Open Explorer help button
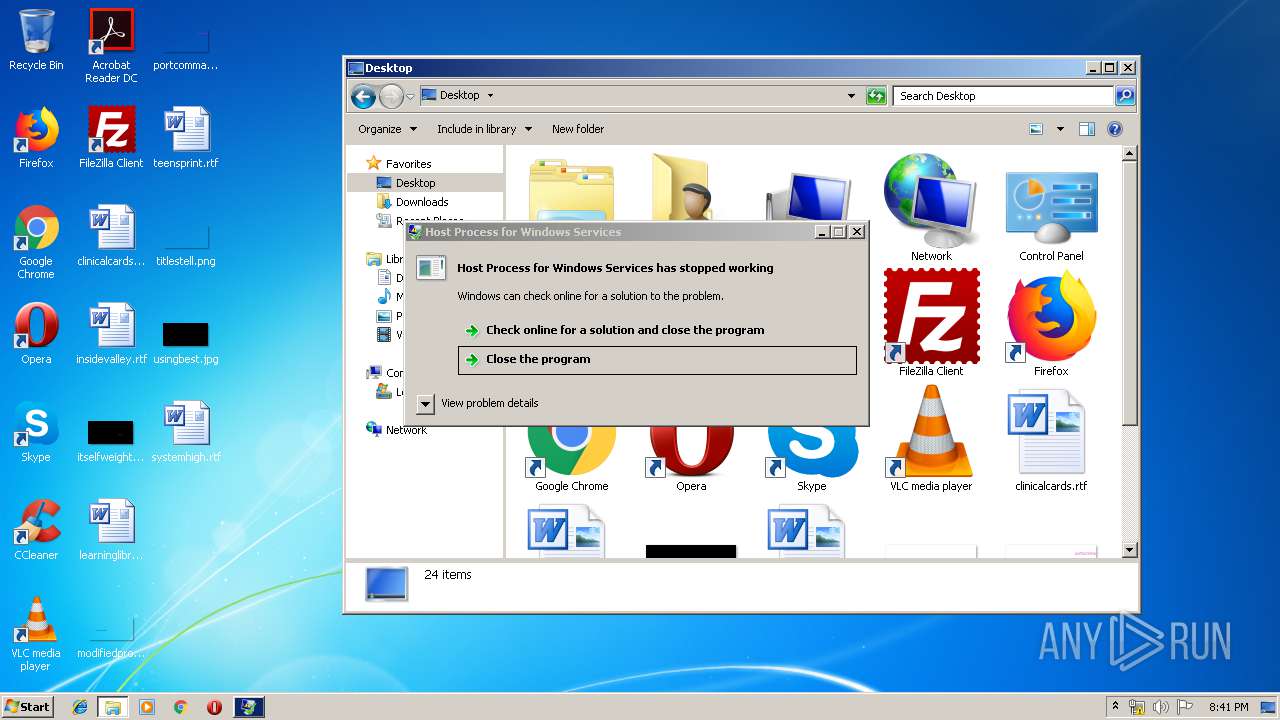This screenshot has width=1280, height=720. (1115, 129)
